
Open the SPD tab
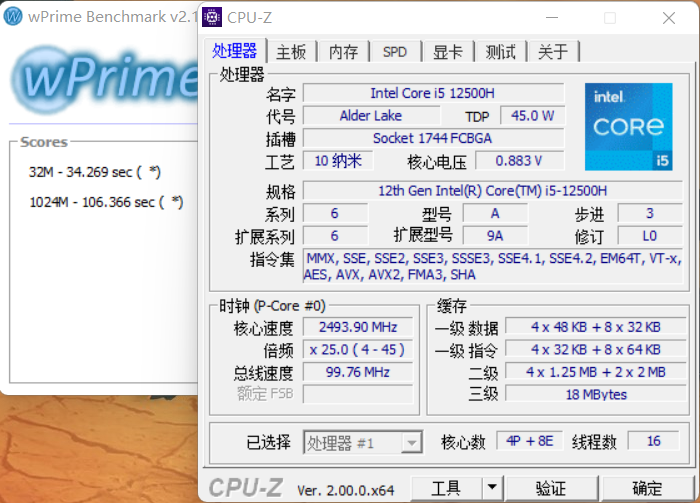[395, 52]
